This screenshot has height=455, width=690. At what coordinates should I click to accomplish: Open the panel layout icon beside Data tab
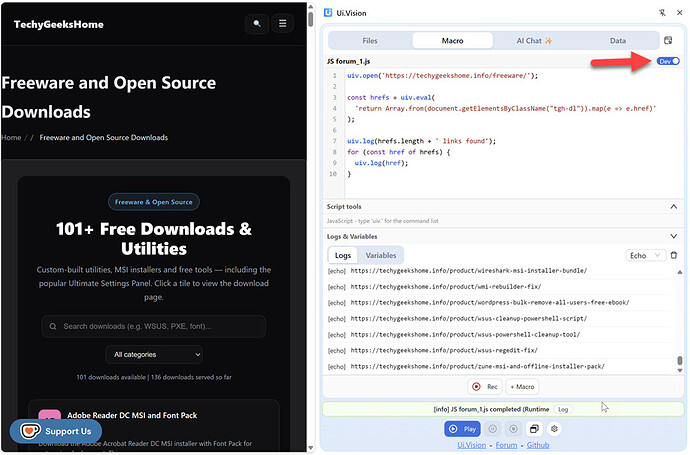click(668, 40)
